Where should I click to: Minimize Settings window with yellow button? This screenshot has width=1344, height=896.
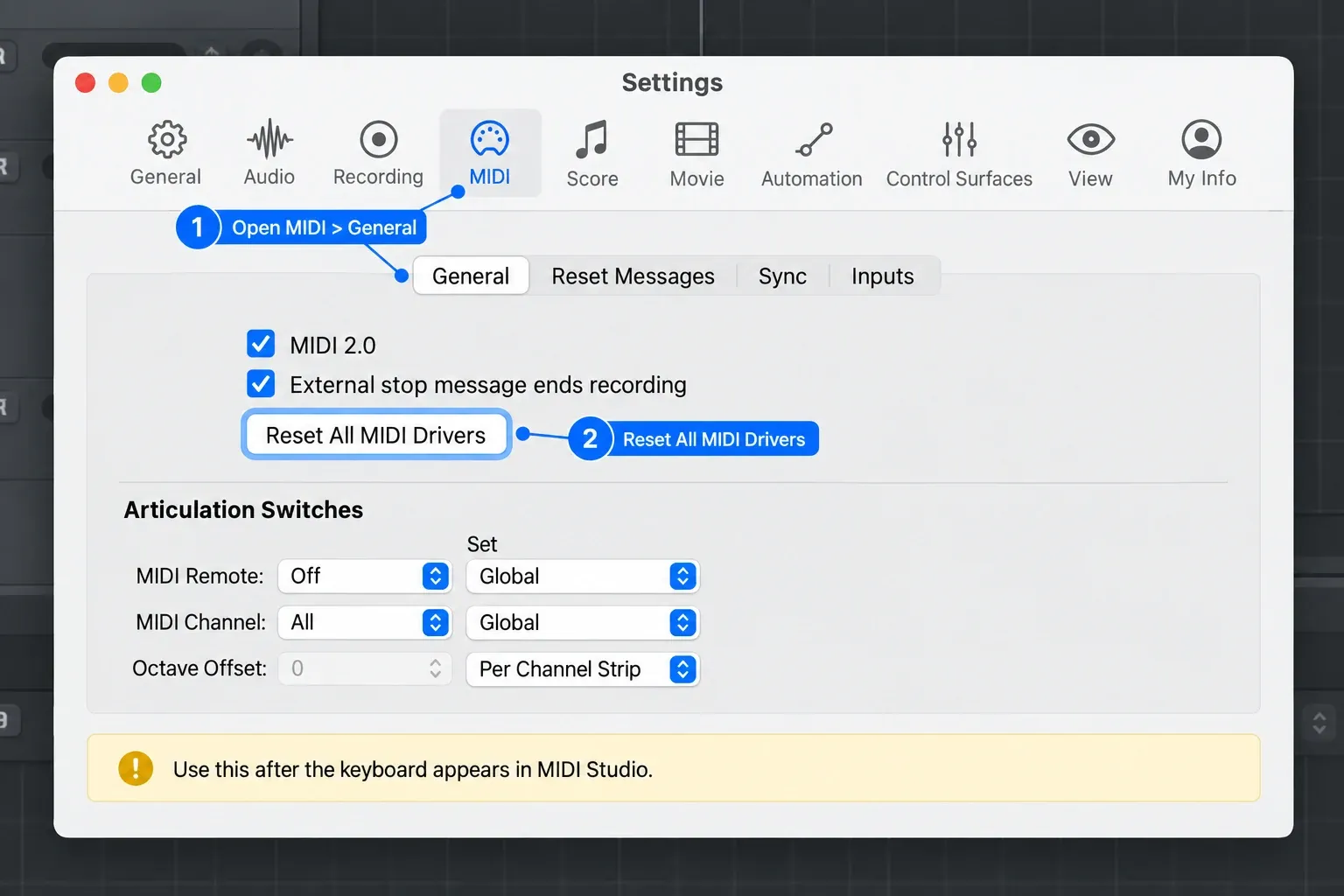click(118, 82)
